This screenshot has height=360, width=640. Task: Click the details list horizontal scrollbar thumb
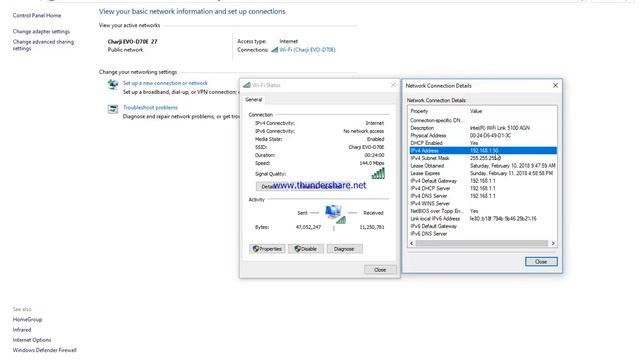pyautogui.click(x=481, y=243)
